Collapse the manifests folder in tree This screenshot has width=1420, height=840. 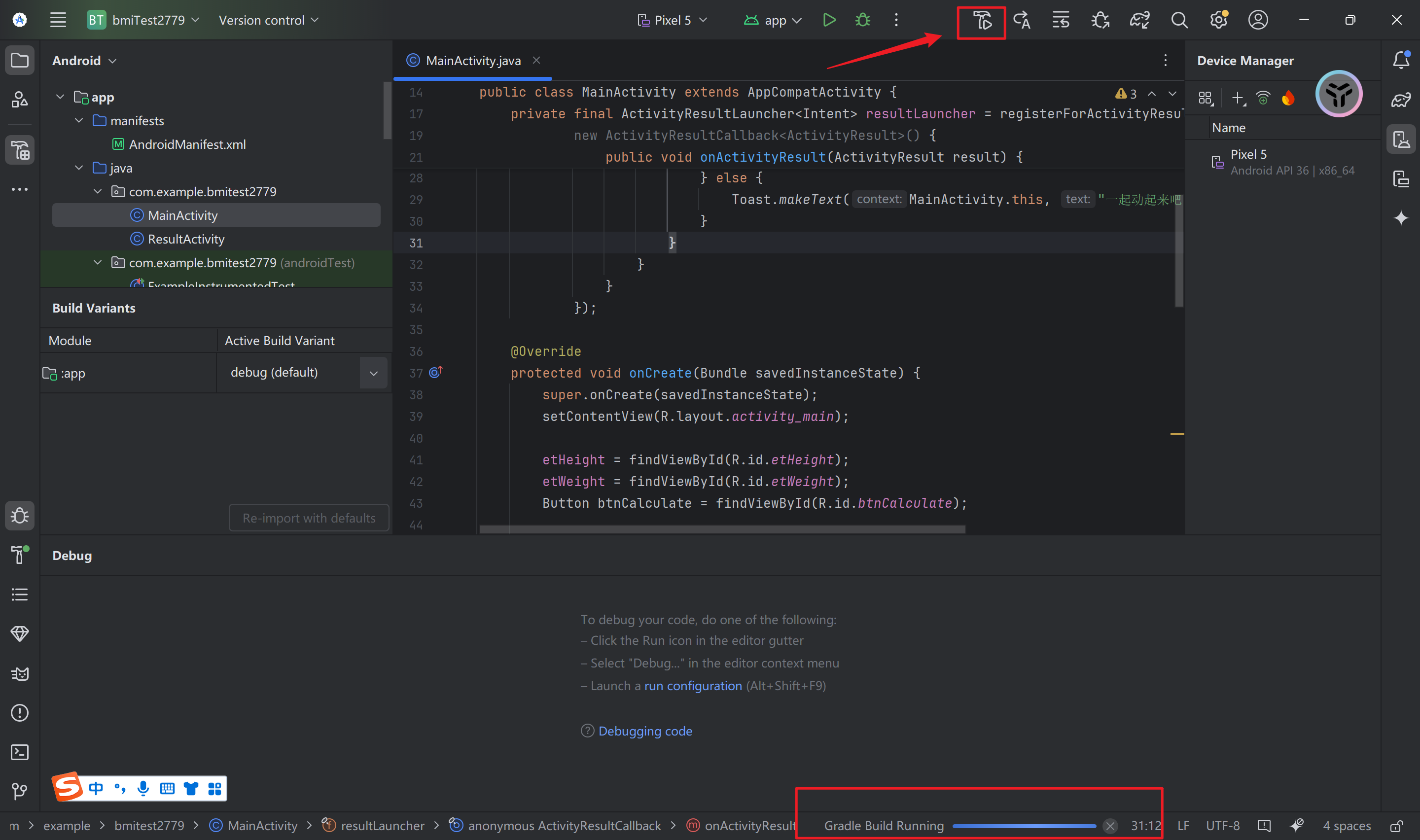coord(79,121)
